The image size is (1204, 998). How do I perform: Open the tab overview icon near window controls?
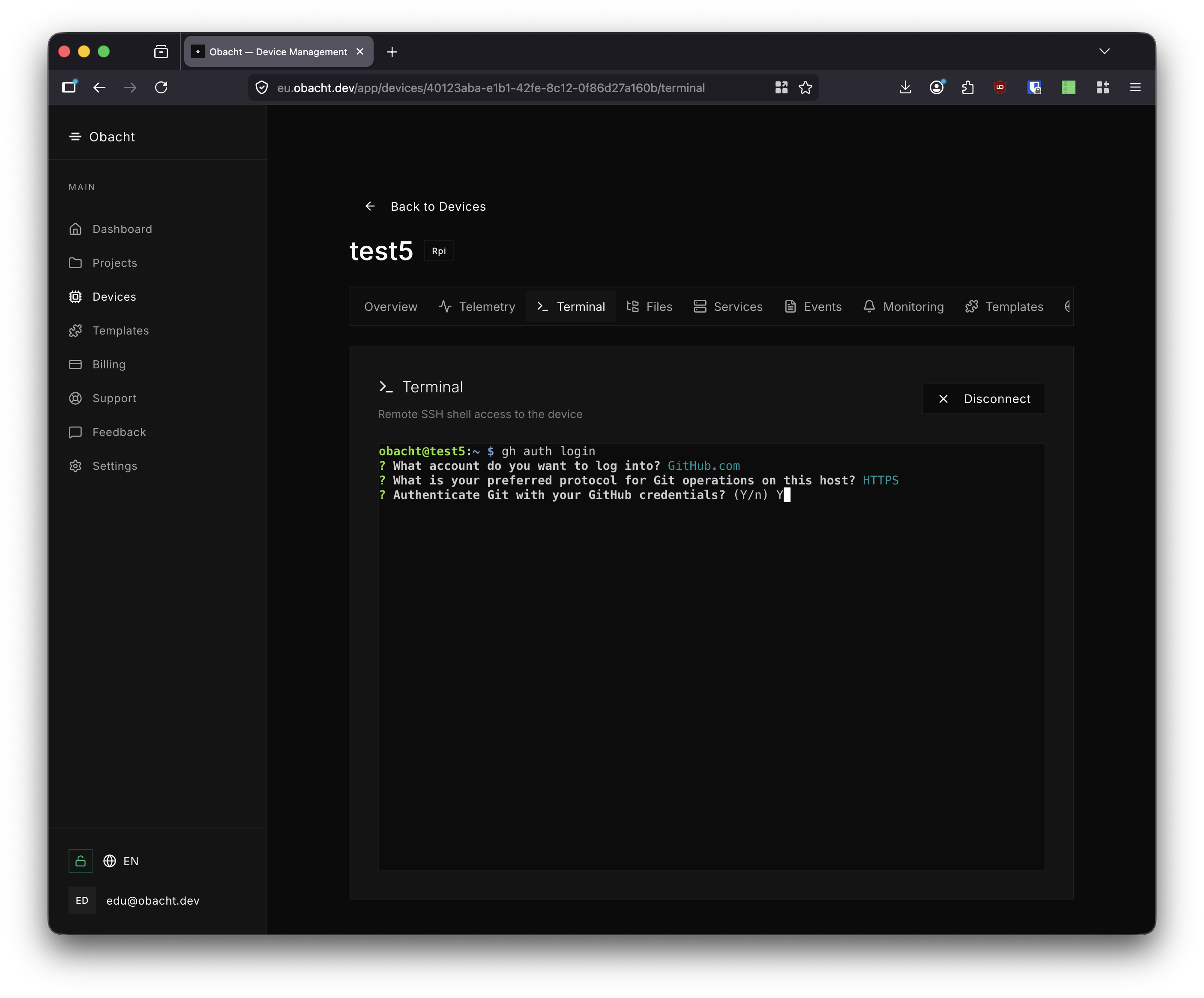click(161, 52)
